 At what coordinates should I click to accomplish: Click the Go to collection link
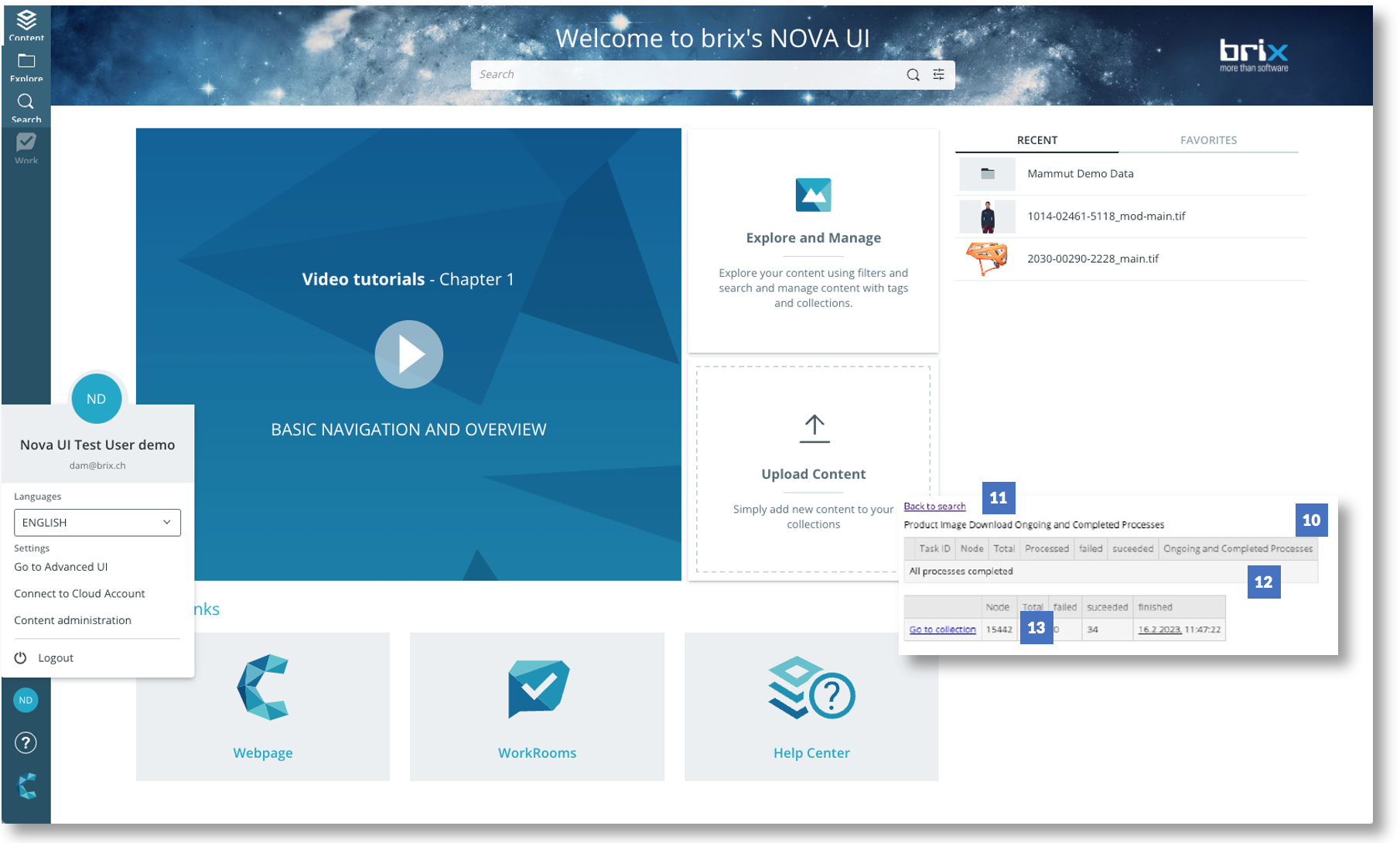click(x=942, y=630)
